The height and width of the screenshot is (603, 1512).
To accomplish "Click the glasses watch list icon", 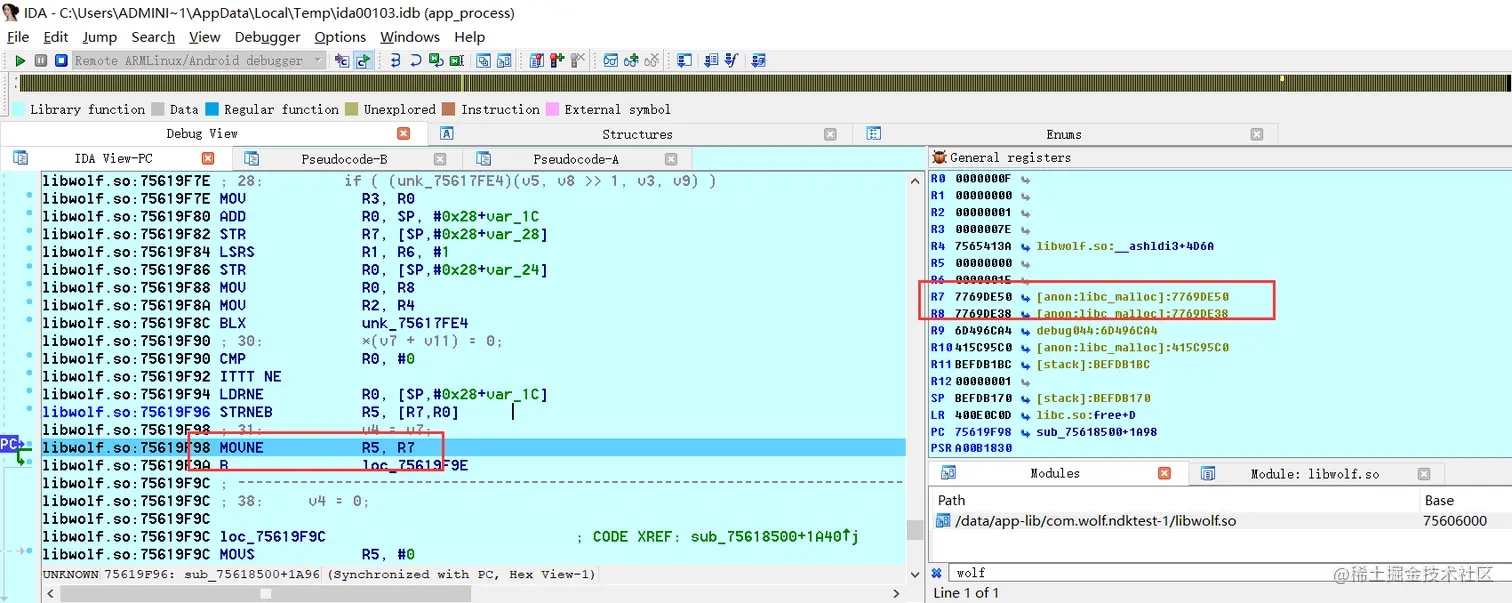I will tap(610, 60).
